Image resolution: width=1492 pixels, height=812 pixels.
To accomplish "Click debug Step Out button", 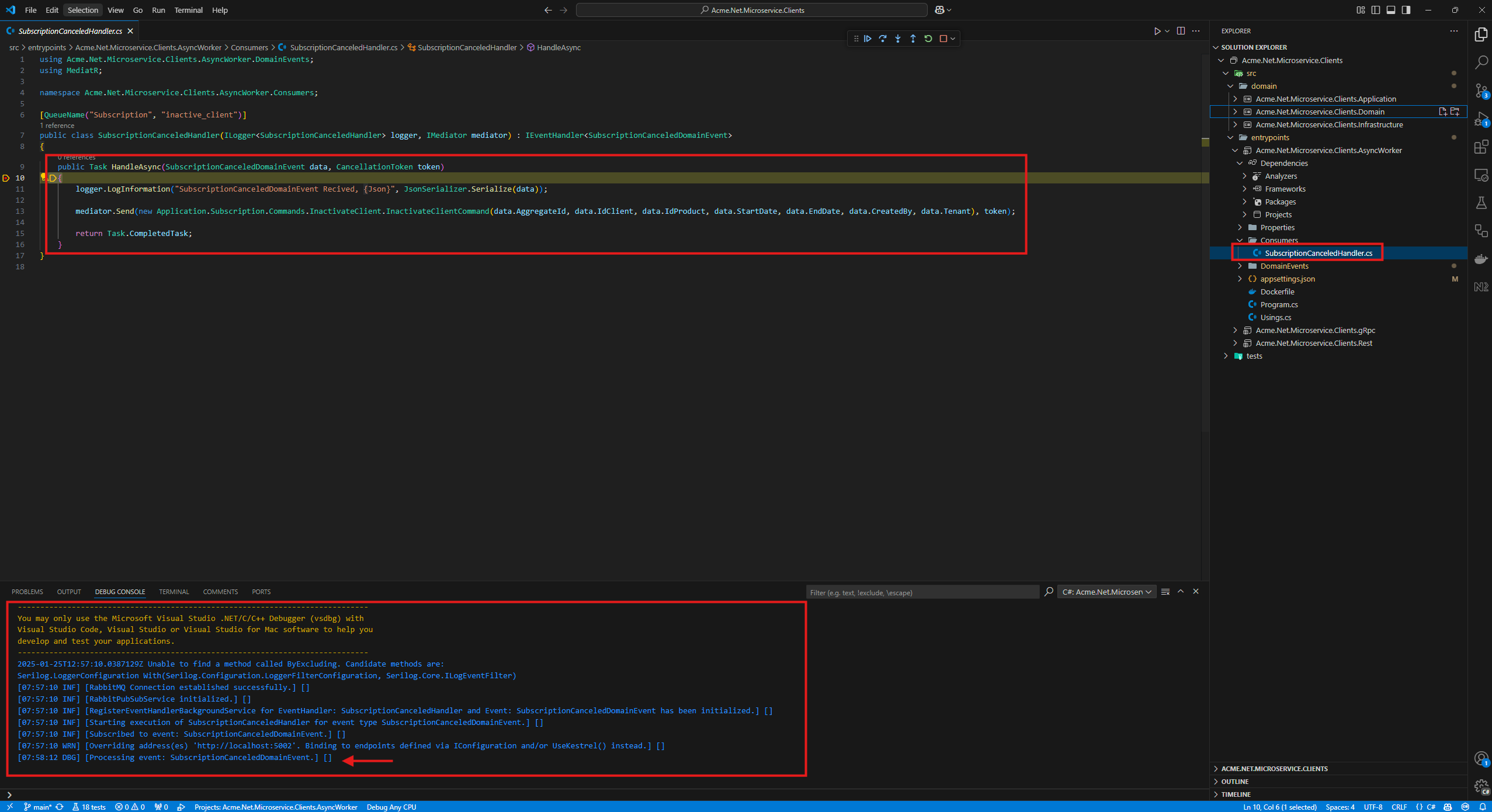I will [x=913, y=39].
